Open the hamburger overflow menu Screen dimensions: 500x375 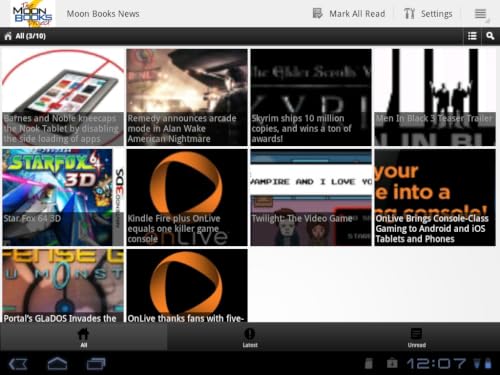480,14
